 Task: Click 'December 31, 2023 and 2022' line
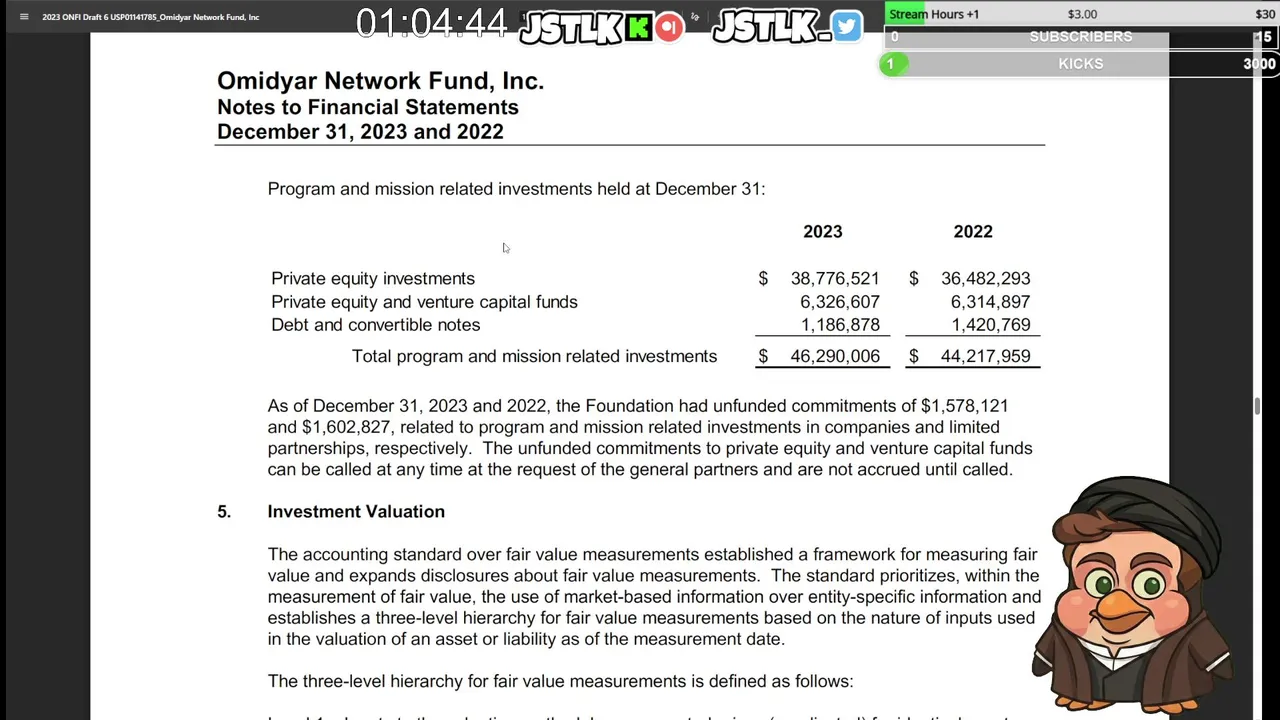(x=360, y=132)
